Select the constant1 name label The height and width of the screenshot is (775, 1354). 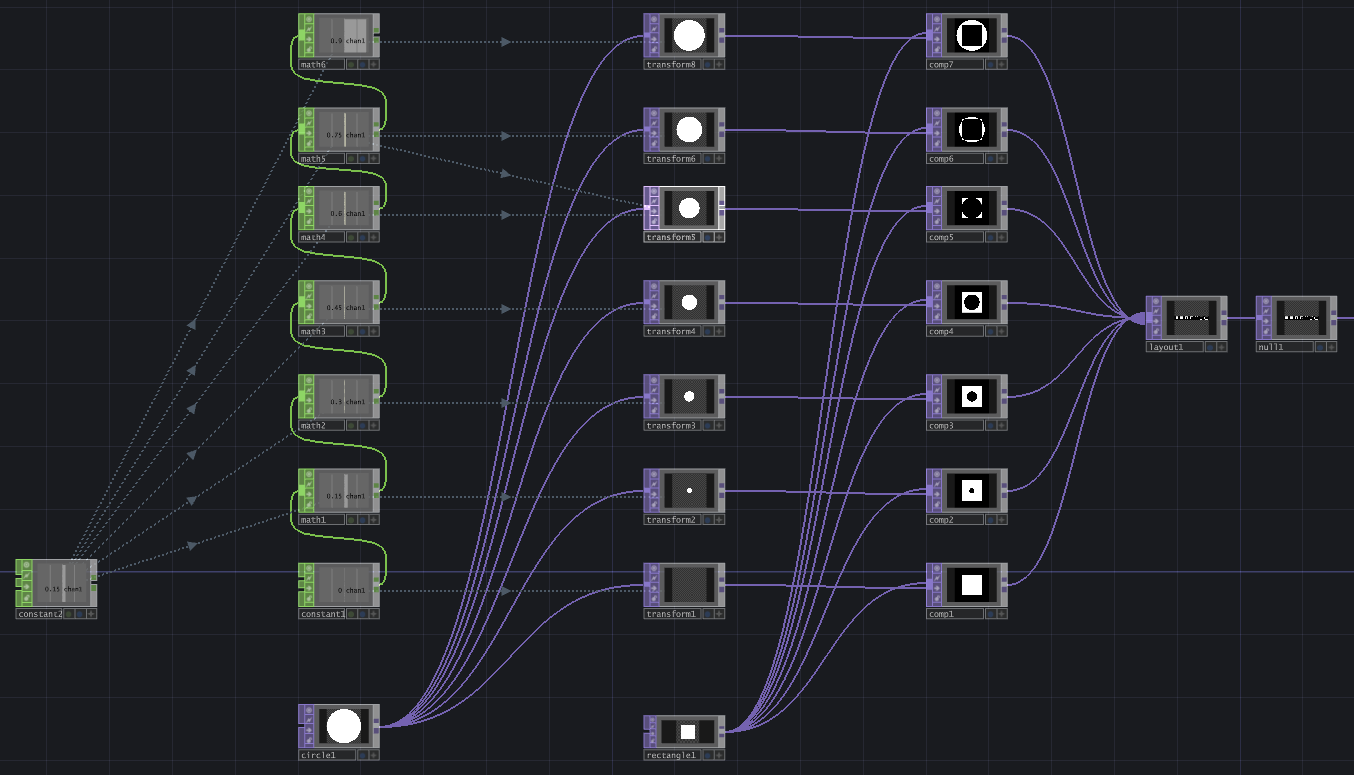[321, 613]
